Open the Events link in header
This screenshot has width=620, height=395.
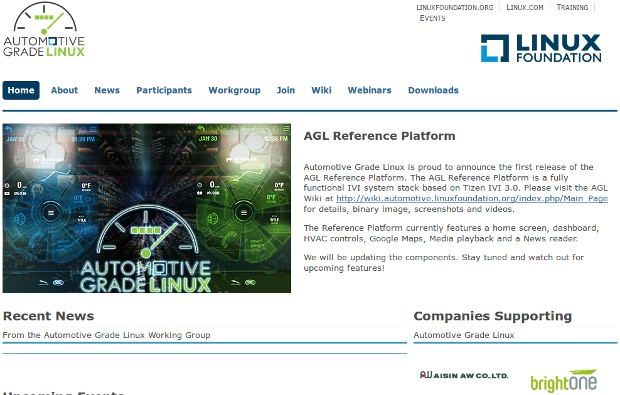click(x=432, y=18)
